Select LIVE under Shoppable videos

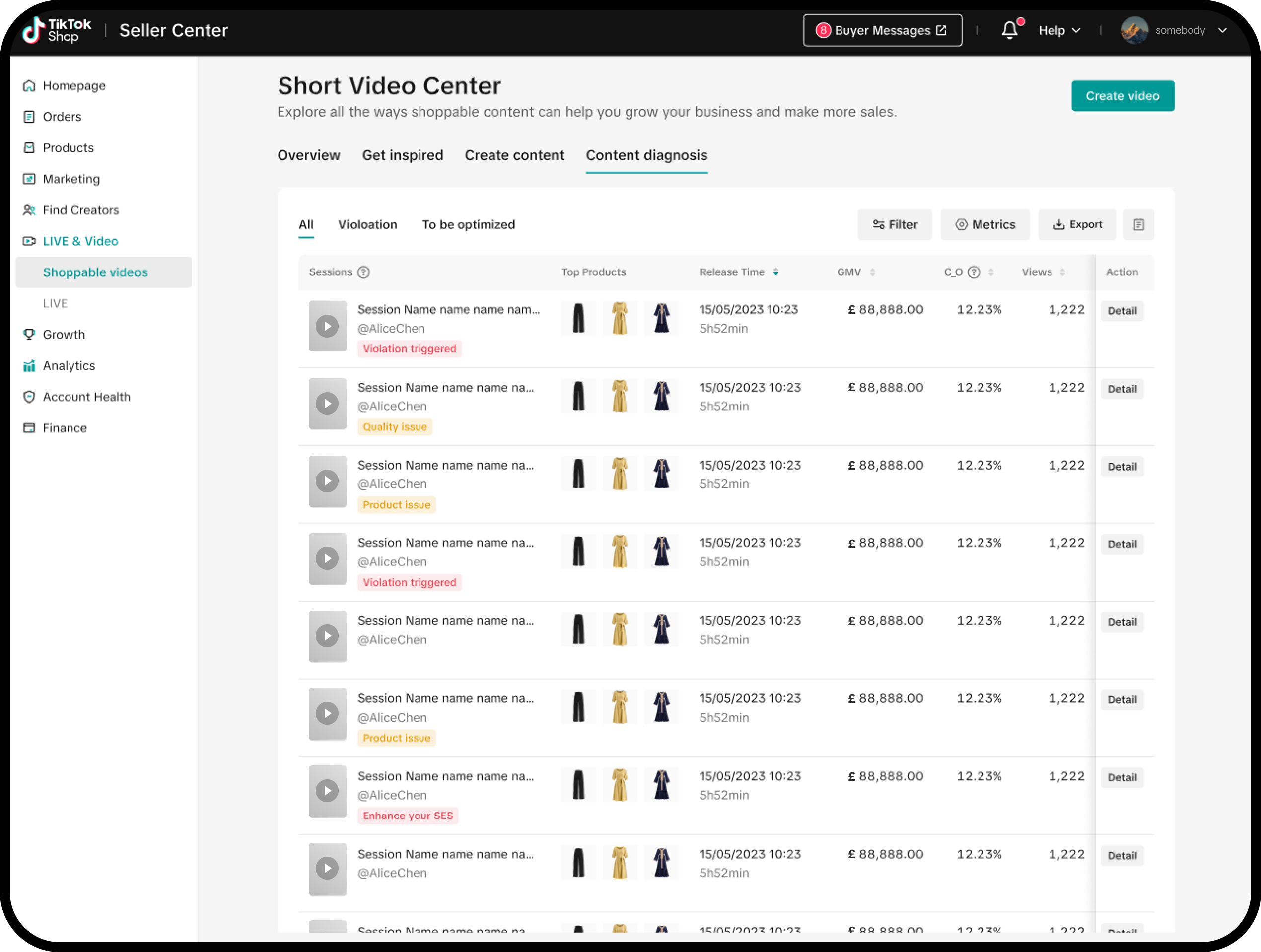click(55, 303)
